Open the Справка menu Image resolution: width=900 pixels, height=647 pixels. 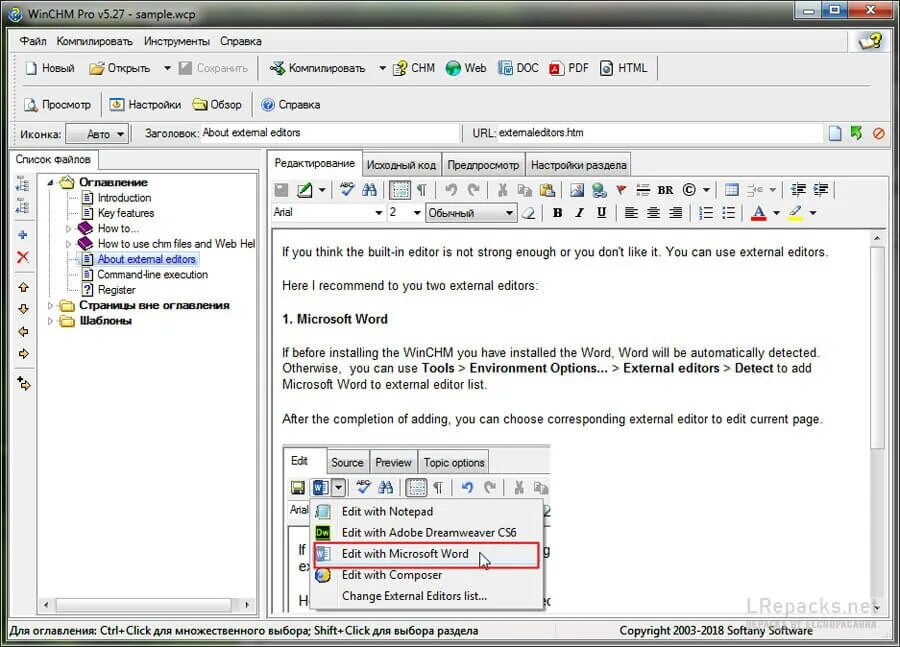(x=240, y=41)
